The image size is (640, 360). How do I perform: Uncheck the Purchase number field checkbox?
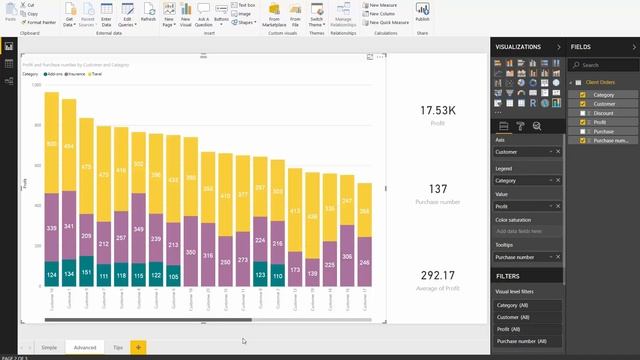click(582, 140)
